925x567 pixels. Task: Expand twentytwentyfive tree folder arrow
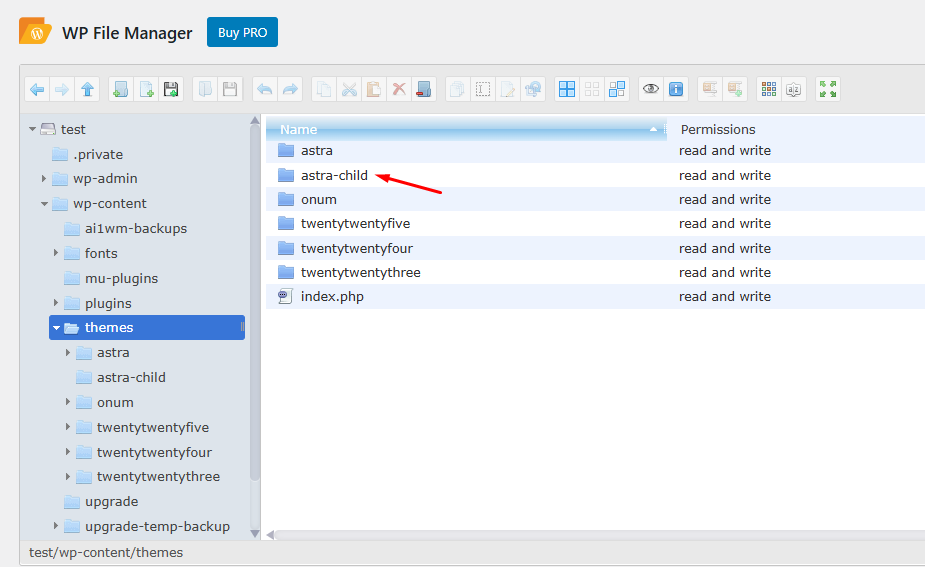(x=68, y=427)
